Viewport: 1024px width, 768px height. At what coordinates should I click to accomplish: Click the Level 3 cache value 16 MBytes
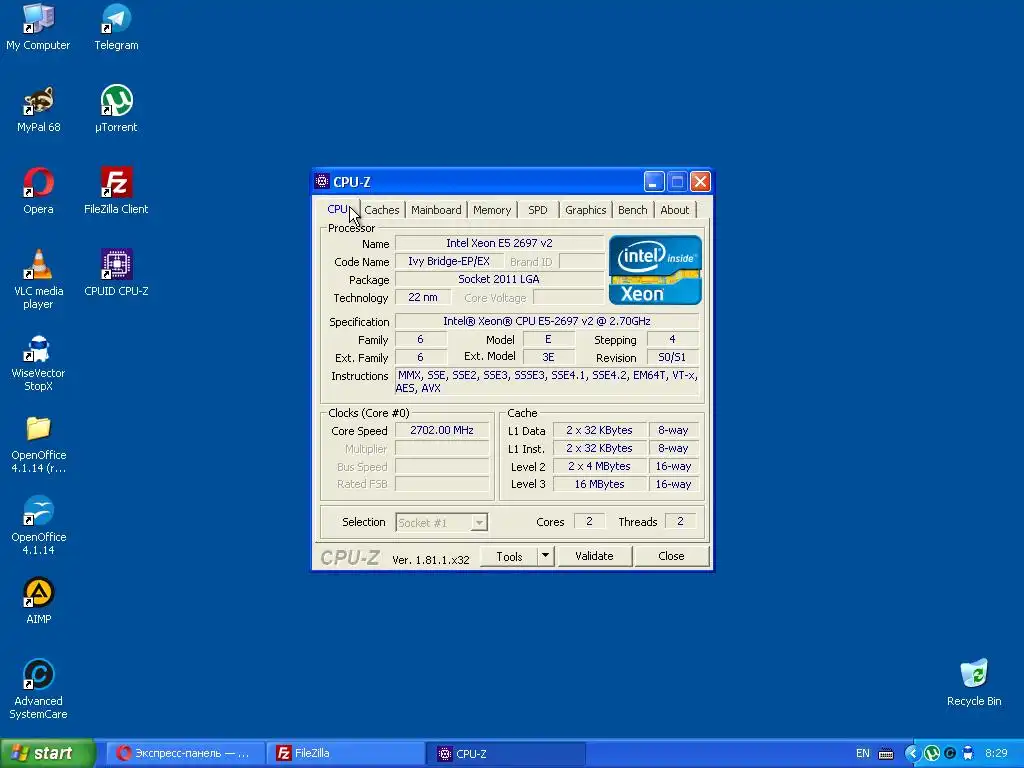click(600, 484)
